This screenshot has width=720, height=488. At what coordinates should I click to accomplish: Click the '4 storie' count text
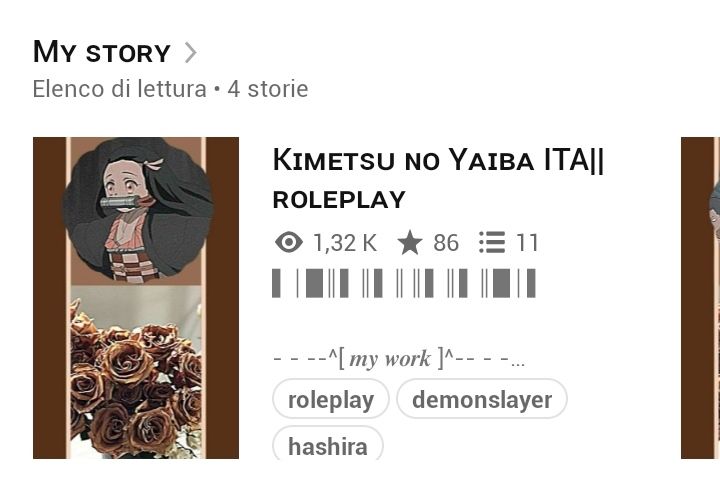pyautogui.click(x=268, y=89)
